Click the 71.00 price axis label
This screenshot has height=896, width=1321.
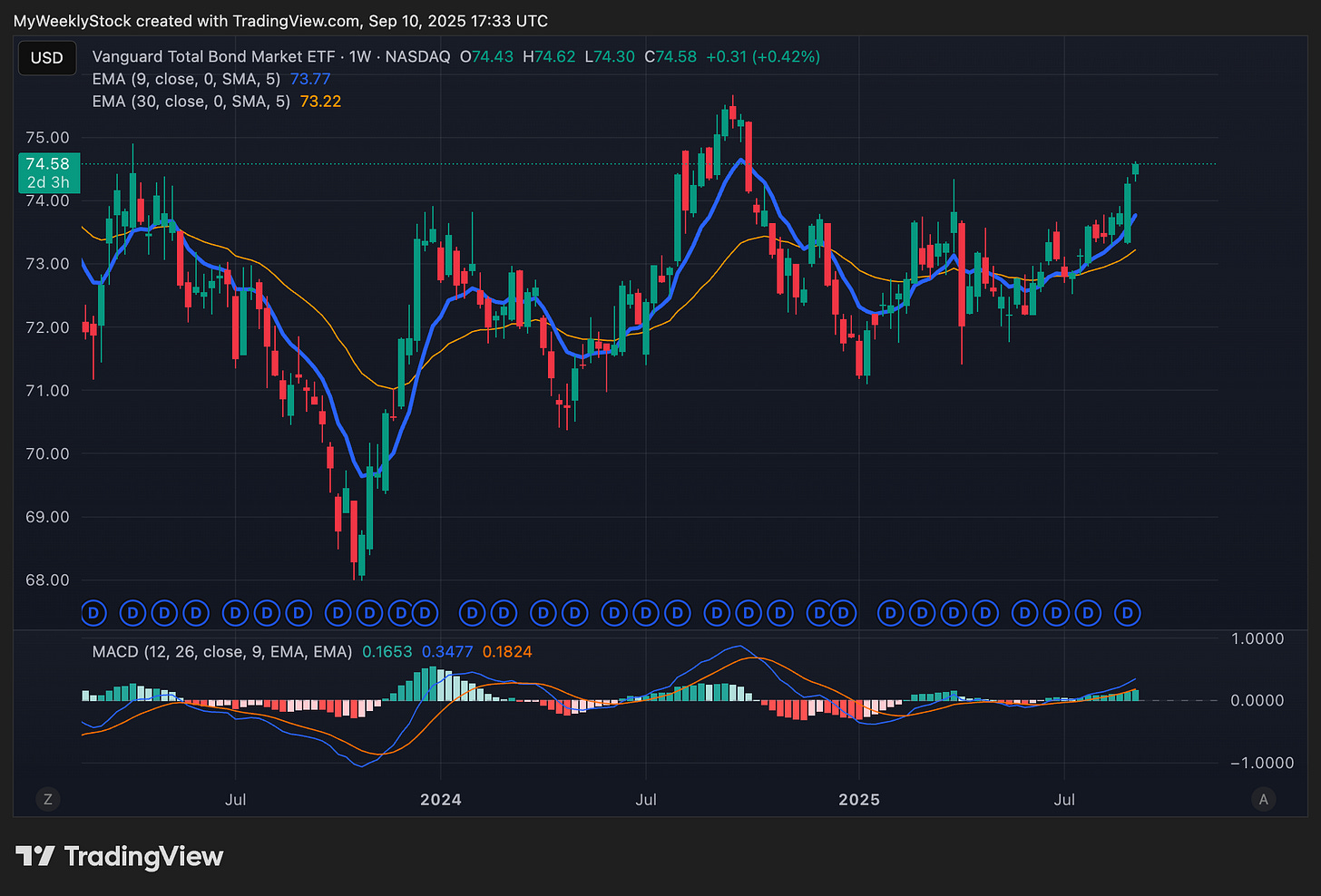click(x=47, y=391)
